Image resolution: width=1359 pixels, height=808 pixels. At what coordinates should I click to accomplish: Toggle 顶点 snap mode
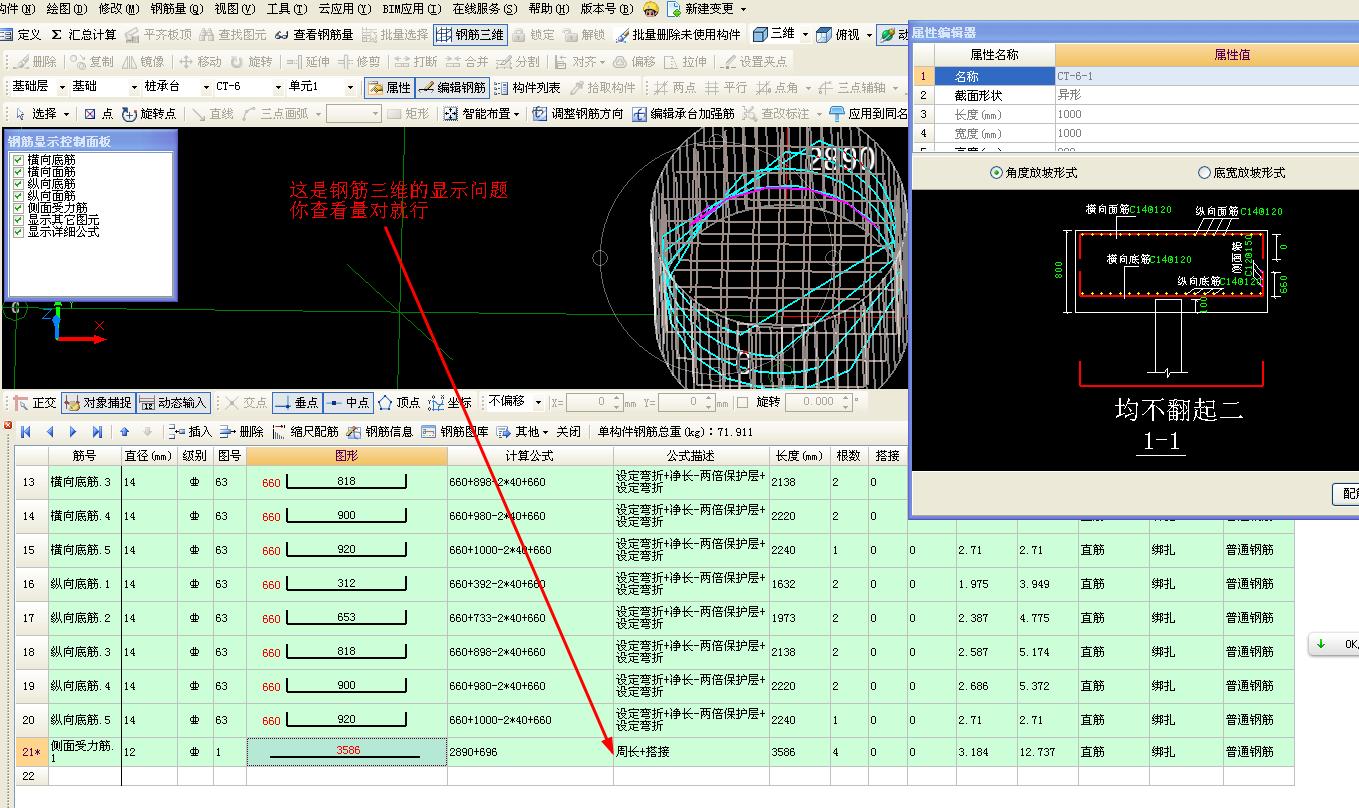pos(398,403)
